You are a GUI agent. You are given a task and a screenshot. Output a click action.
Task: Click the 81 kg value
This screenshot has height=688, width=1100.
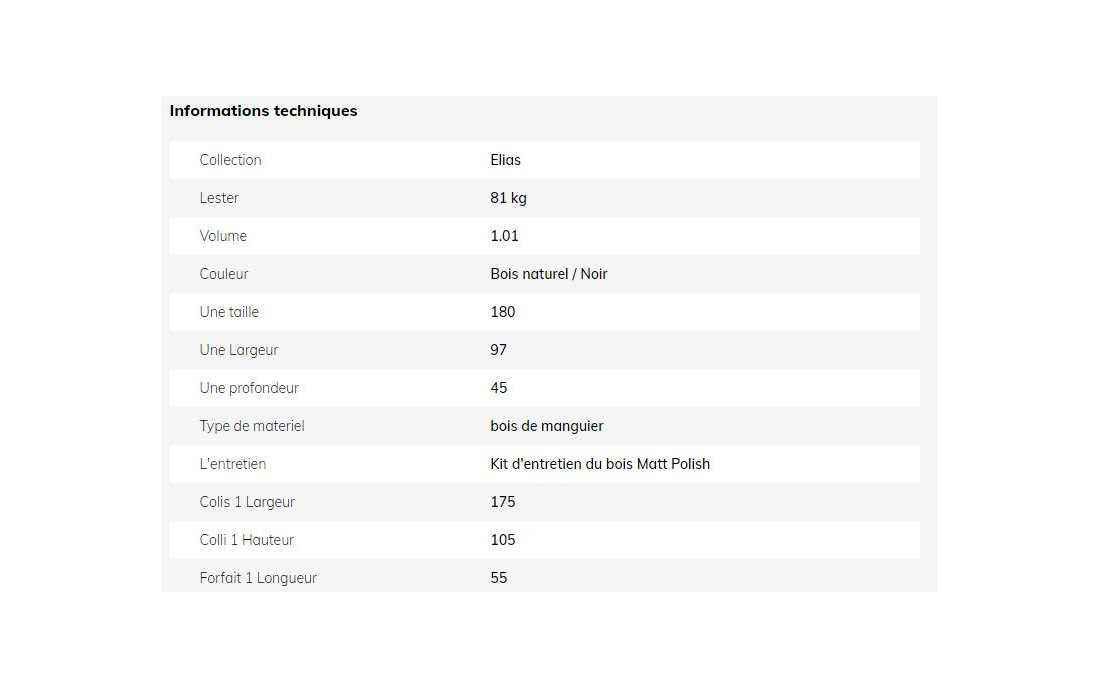click(508, 198)
